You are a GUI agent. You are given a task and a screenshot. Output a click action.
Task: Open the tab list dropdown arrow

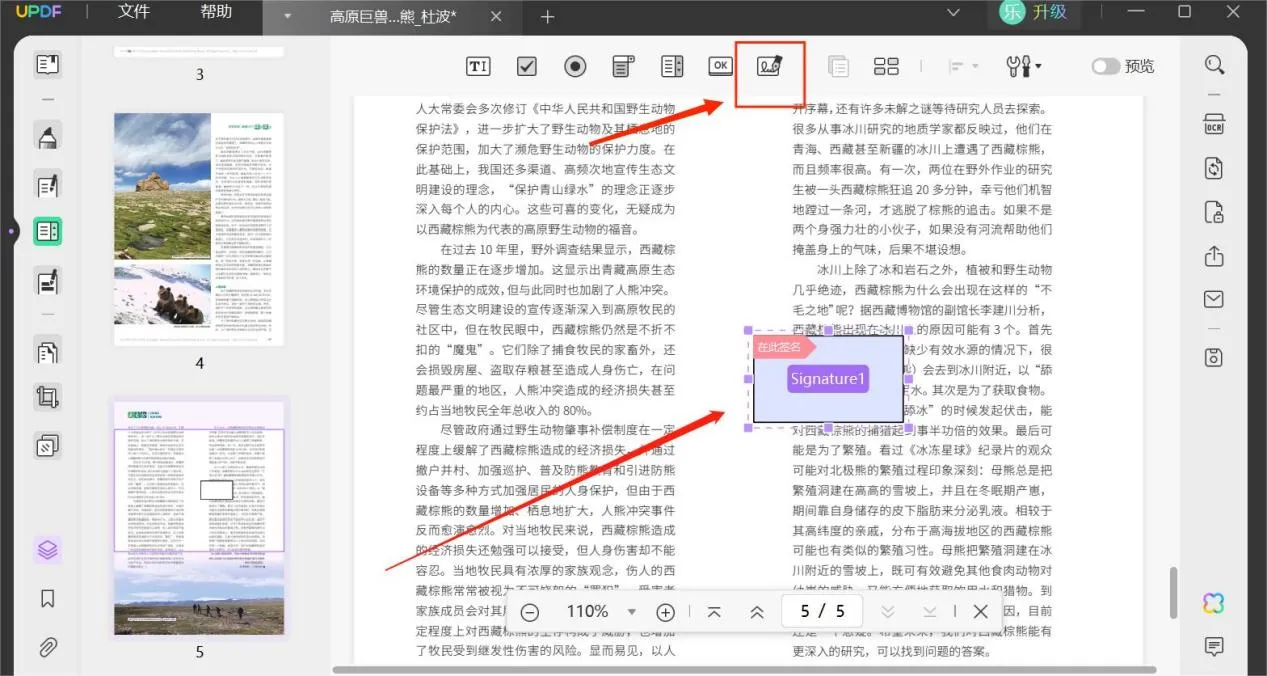[288, 16]
